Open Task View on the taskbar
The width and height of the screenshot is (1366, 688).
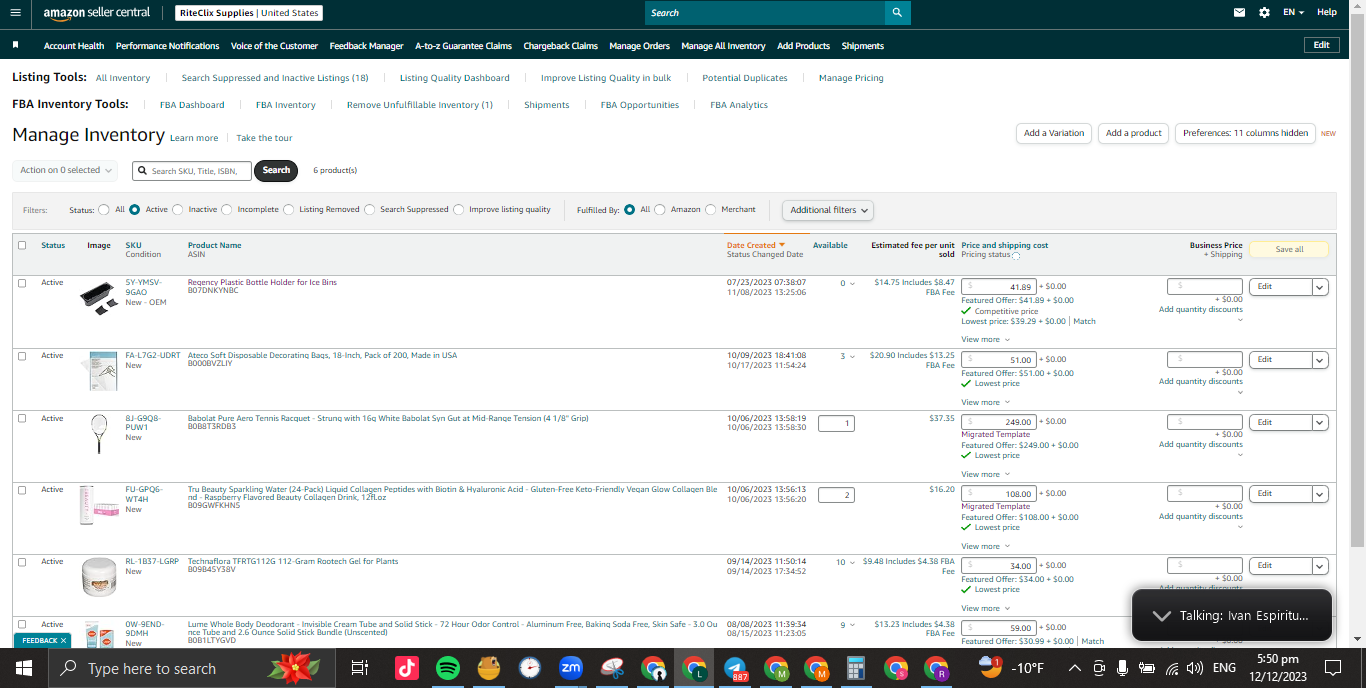click(x=360, y=668)
